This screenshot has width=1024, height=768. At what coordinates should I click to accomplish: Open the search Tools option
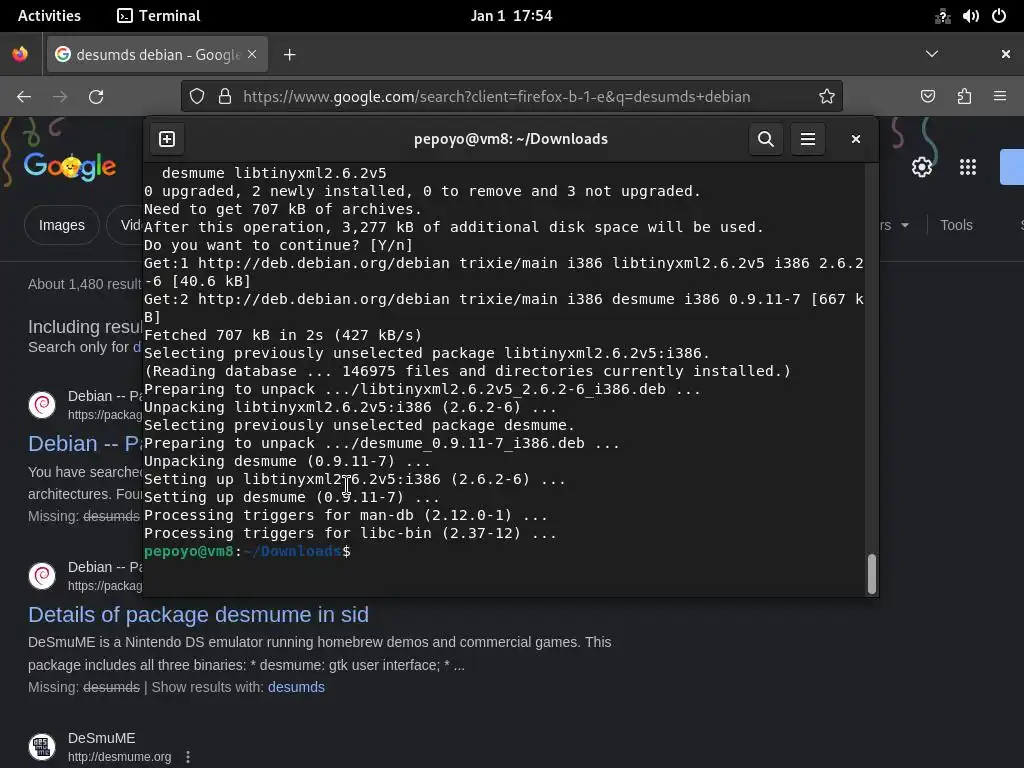956,225
